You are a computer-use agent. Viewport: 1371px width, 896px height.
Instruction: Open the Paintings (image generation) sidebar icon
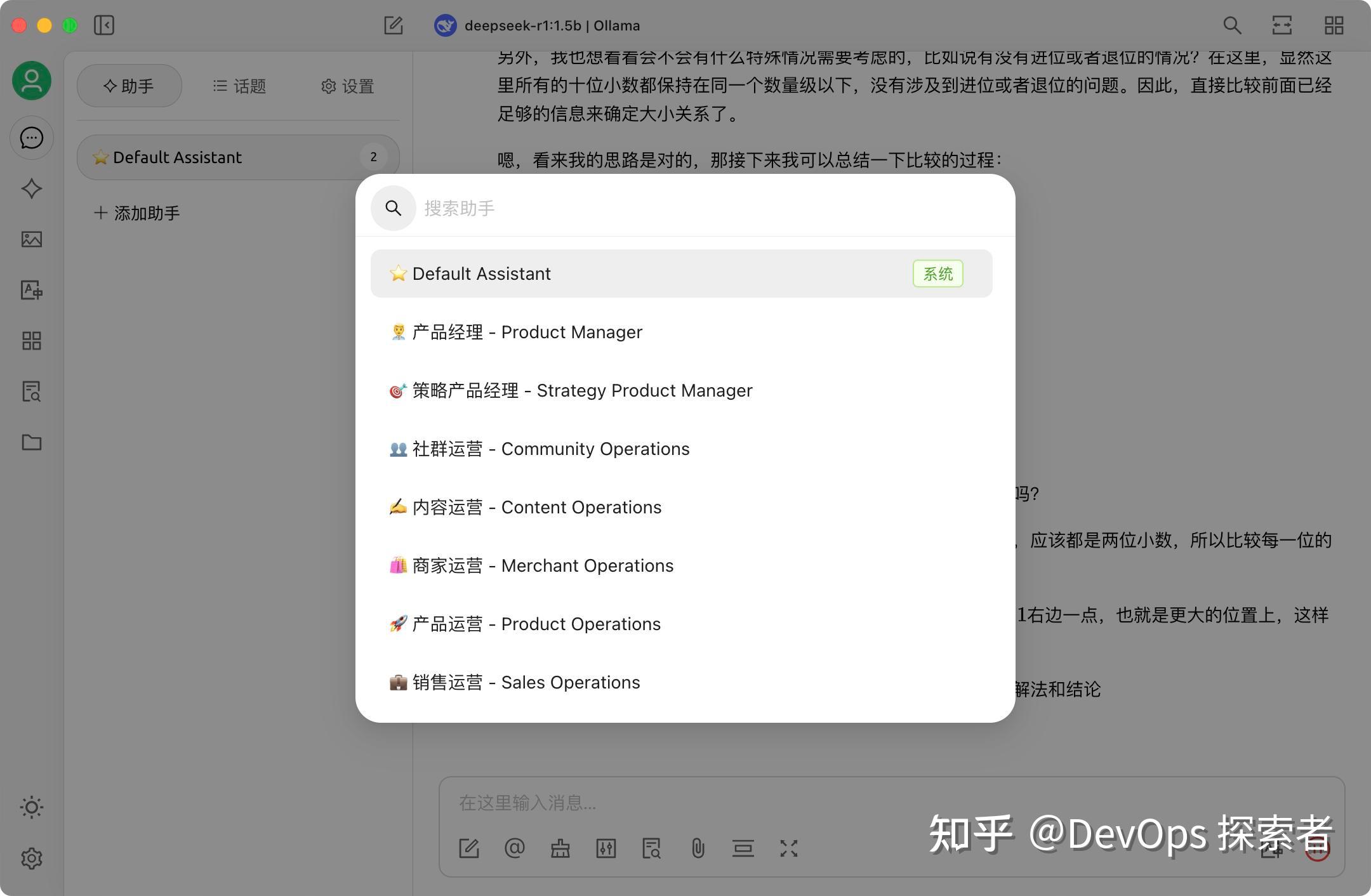[32, 239]
